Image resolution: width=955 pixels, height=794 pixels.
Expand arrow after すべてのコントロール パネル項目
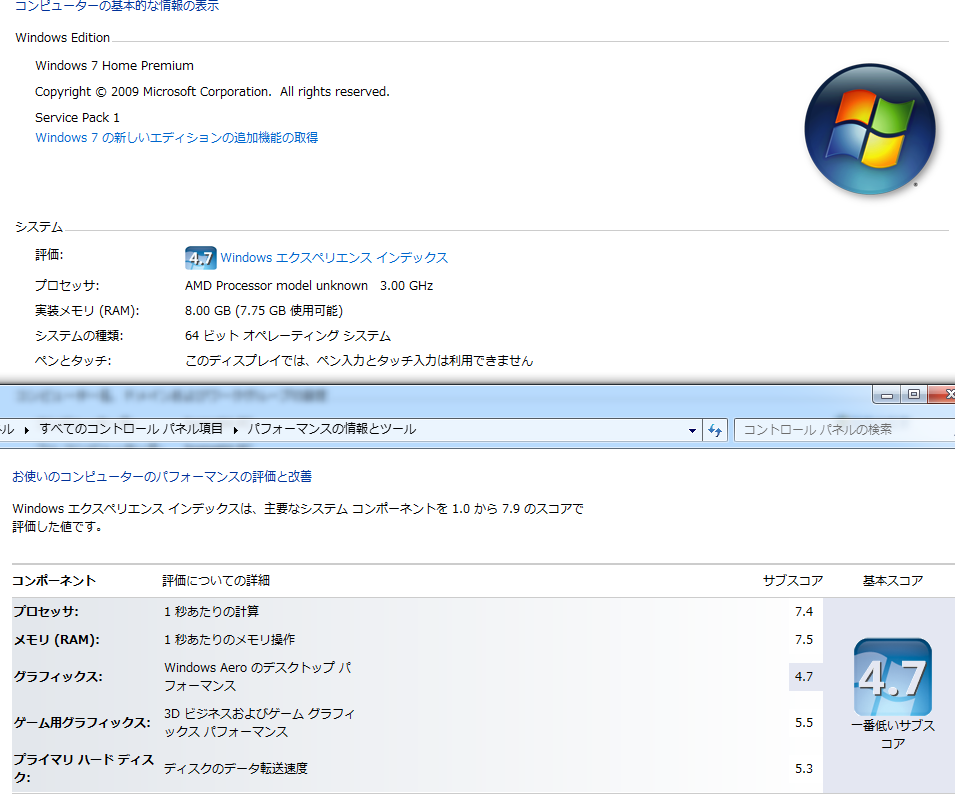pos(235,430)
